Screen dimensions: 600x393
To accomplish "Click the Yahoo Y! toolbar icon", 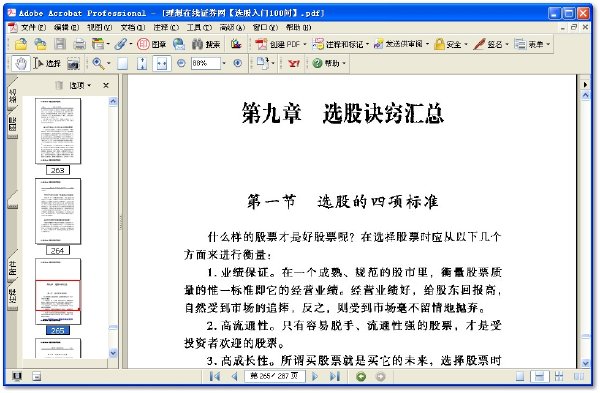I will pos(294,64).
